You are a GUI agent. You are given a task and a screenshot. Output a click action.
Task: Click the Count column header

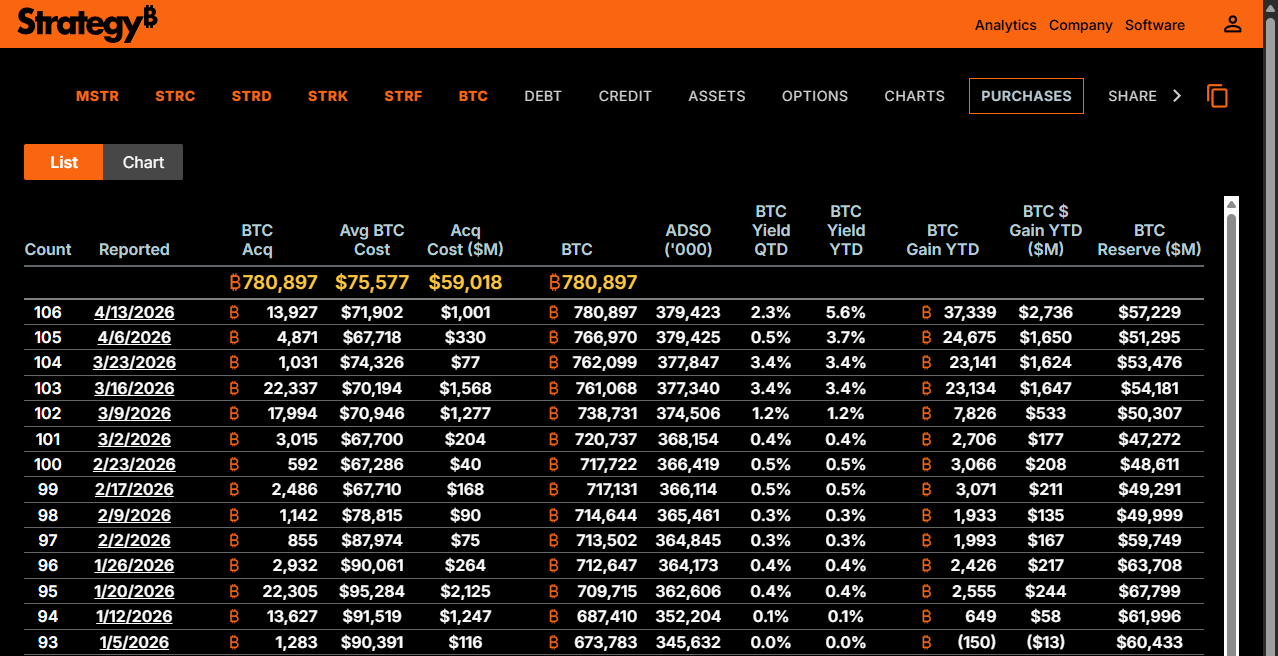(x=48, y=249)
